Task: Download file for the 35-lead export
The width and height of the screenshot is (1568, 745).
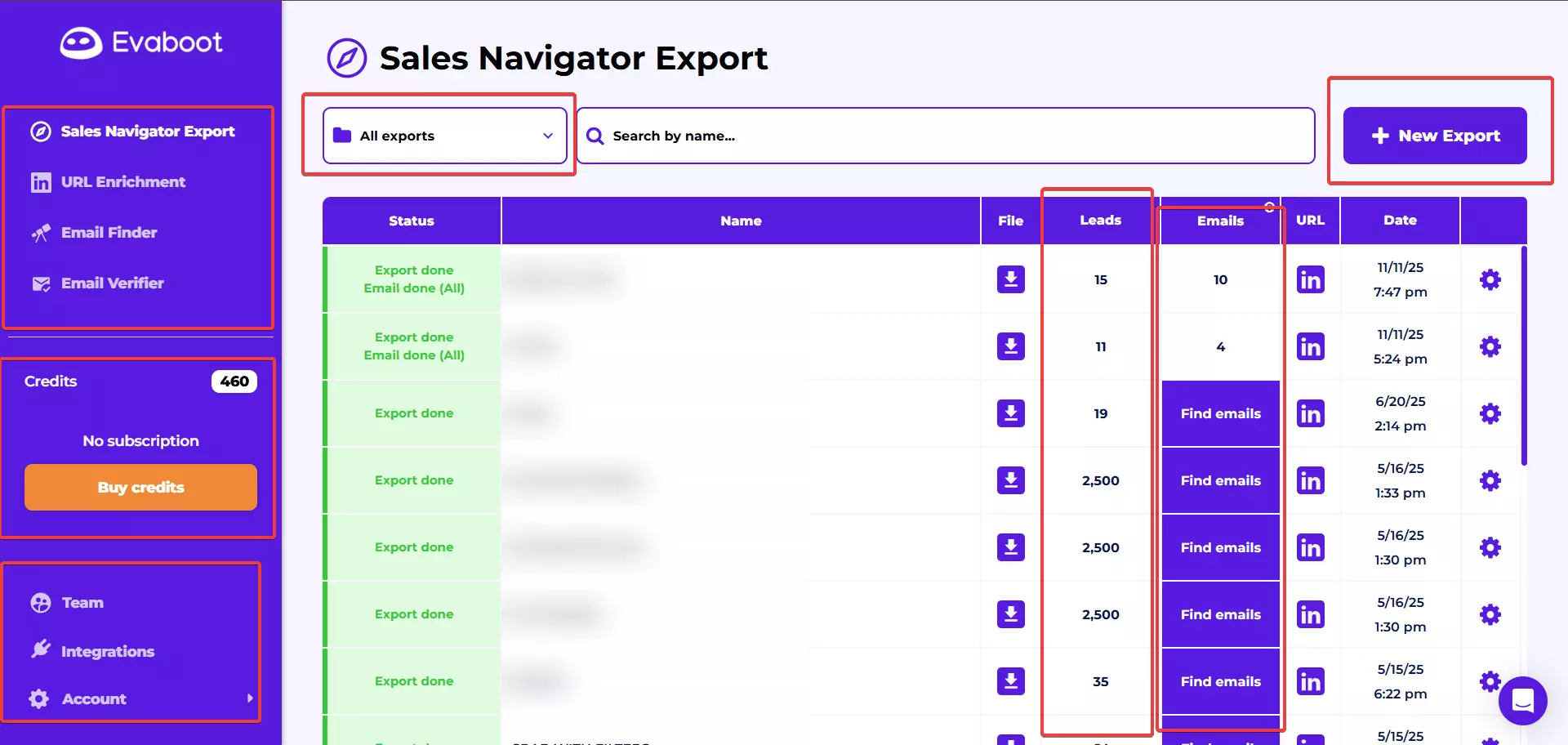Action: pyautogui.click(x=1010, y=681)
